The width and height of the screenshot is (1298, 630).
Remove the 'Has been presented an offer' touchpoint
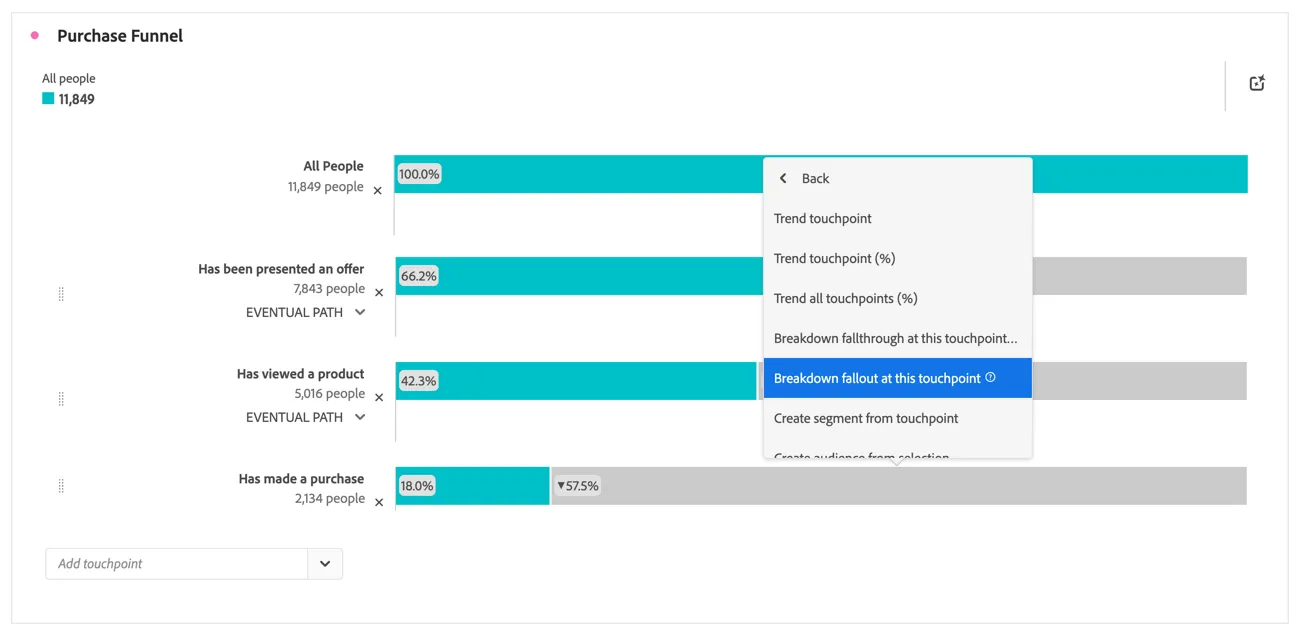click(379, 293)
